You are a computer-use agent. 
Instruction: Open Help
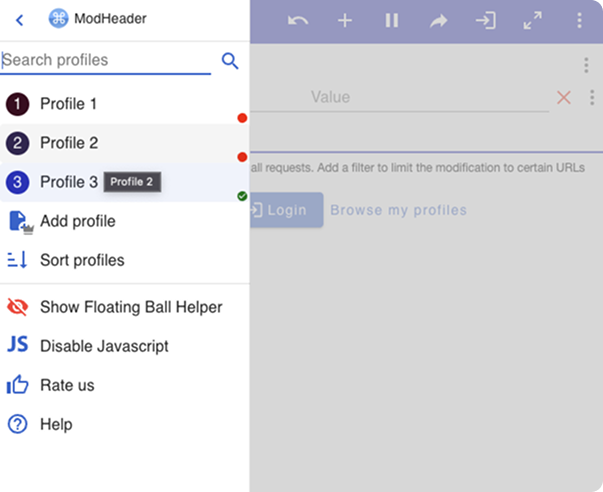[125, 424]
